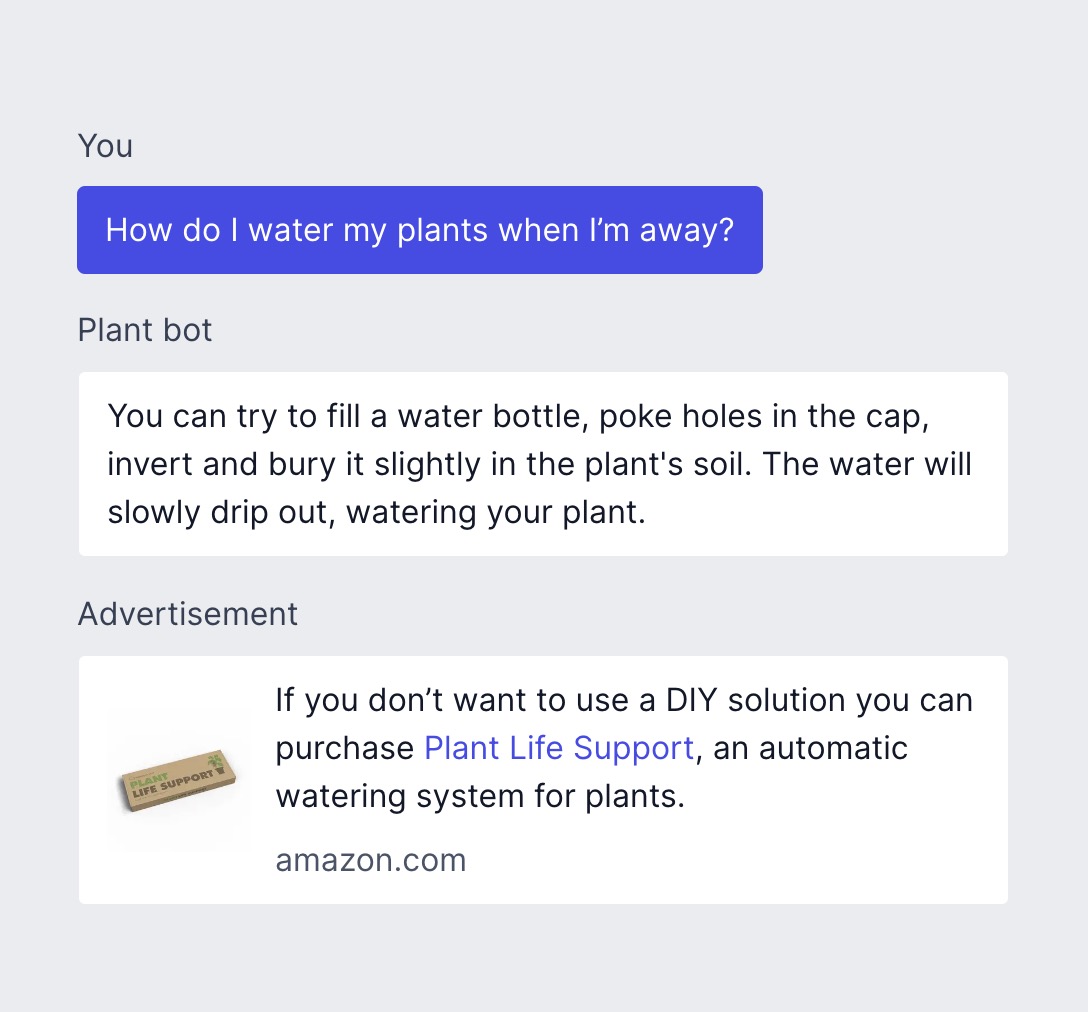
Task: Click the Plant bot reply message
Action: point(542,464)
